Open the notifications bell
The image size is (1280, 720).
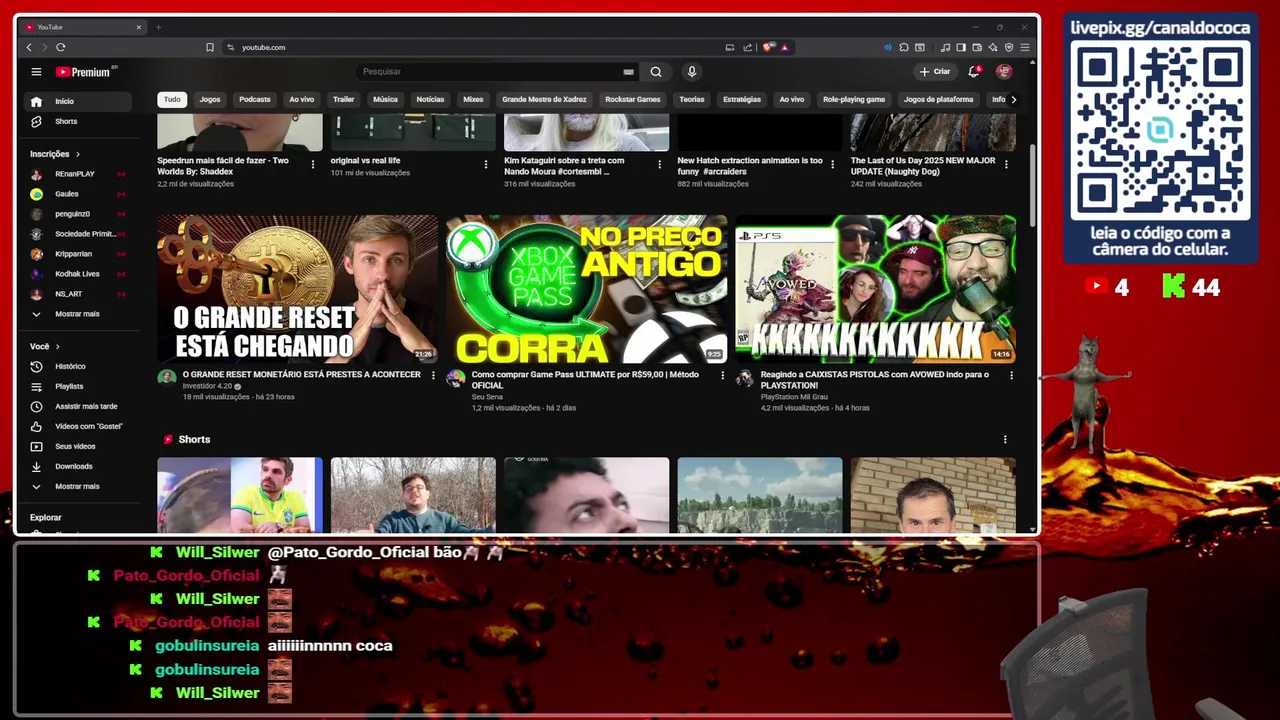point(974,72)
